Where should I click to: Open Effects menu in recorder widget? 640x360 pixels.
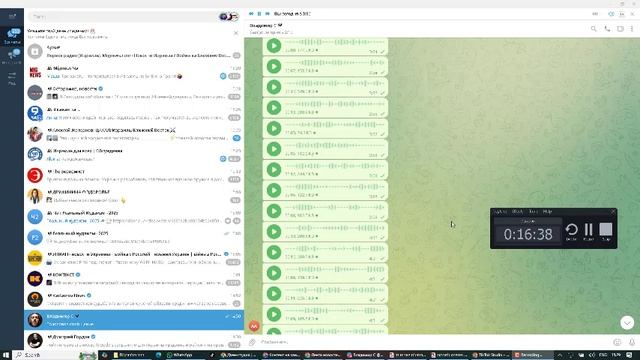point(517,211)
